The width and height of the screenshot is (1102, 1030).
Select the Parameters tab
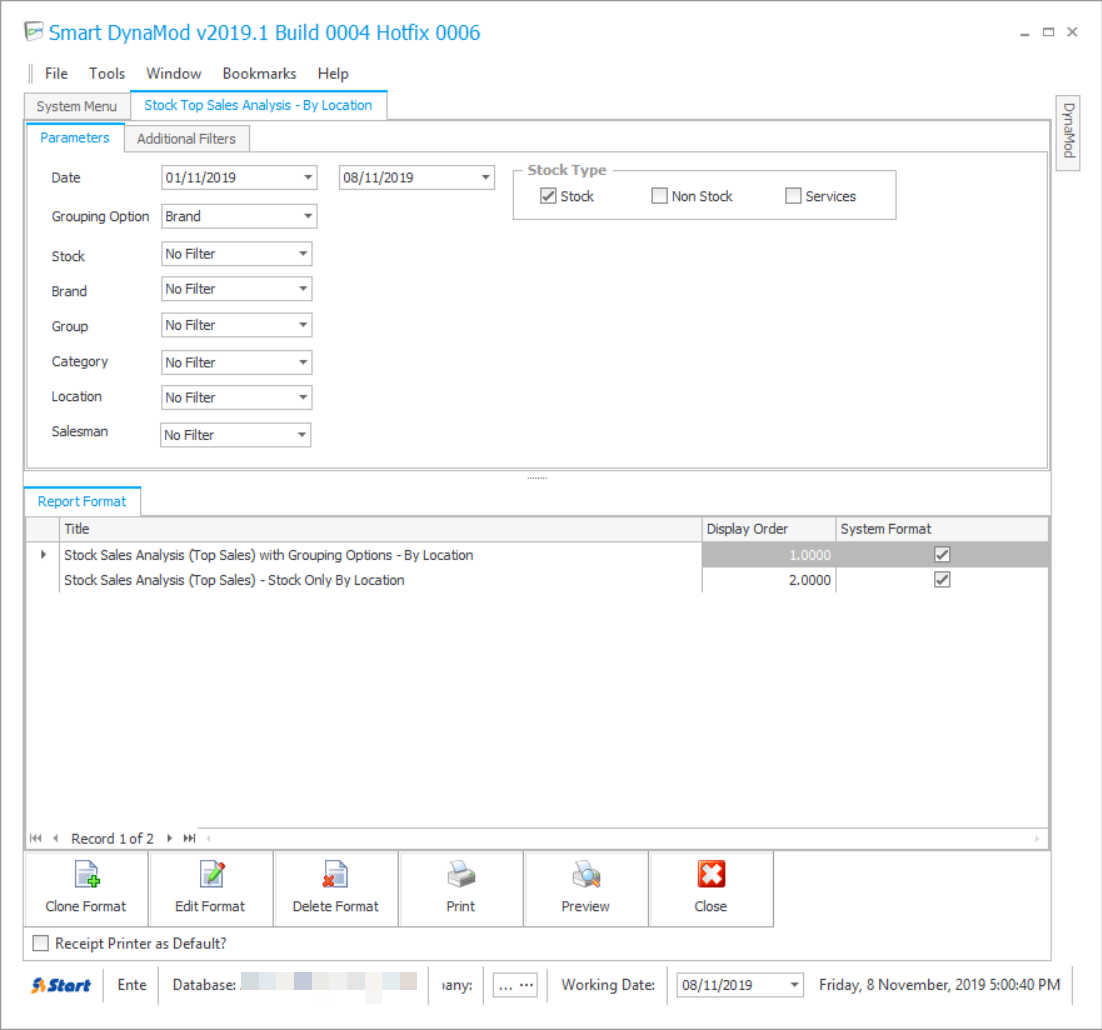click(74, 138)
